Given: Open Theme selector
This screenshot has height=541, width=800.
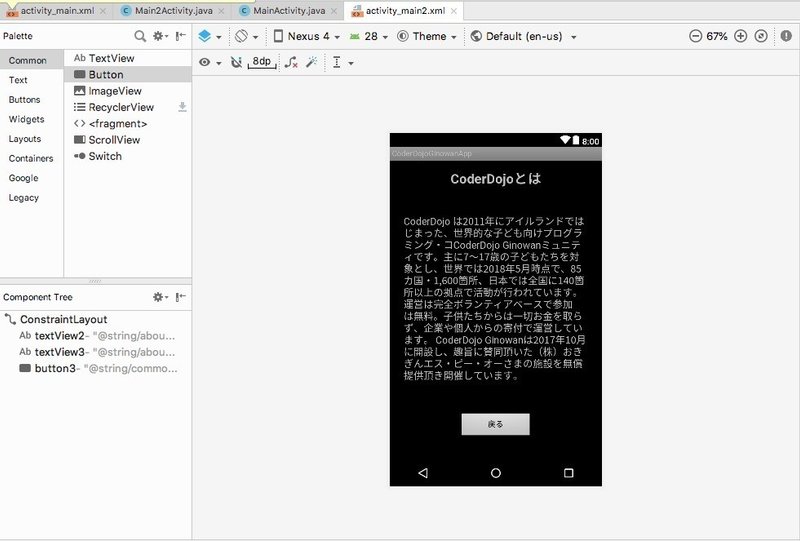Looking at the screenshot, I should (427, 36).
